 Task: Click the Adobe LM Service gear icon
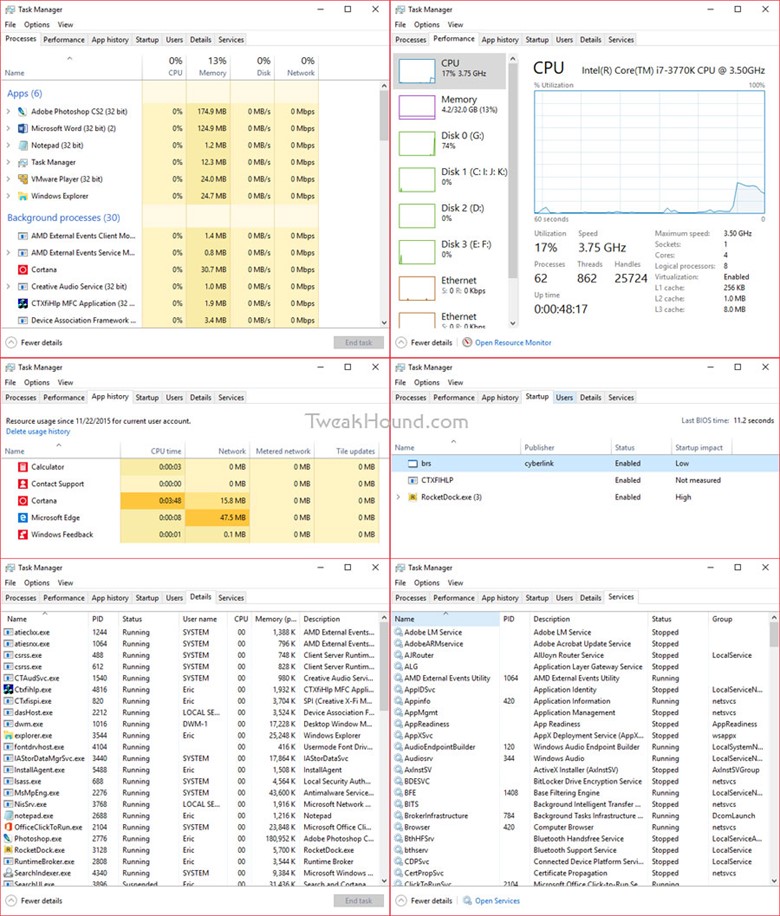coord(398,632)
